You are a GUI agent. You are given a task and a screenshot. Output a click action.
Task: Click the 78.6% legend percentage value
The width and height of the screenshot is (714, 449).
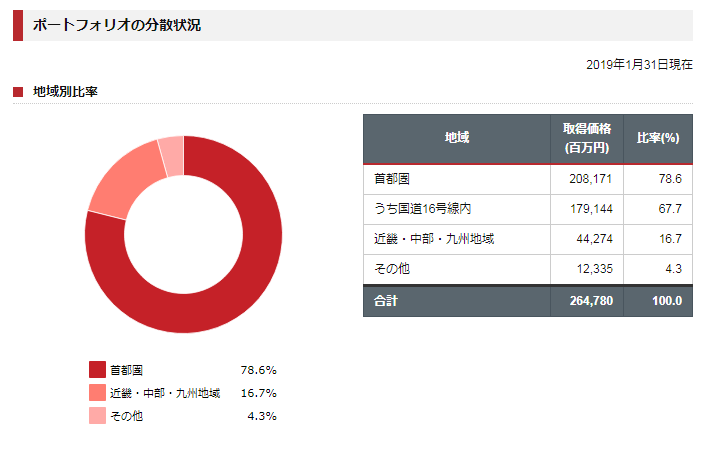(258, 369)
